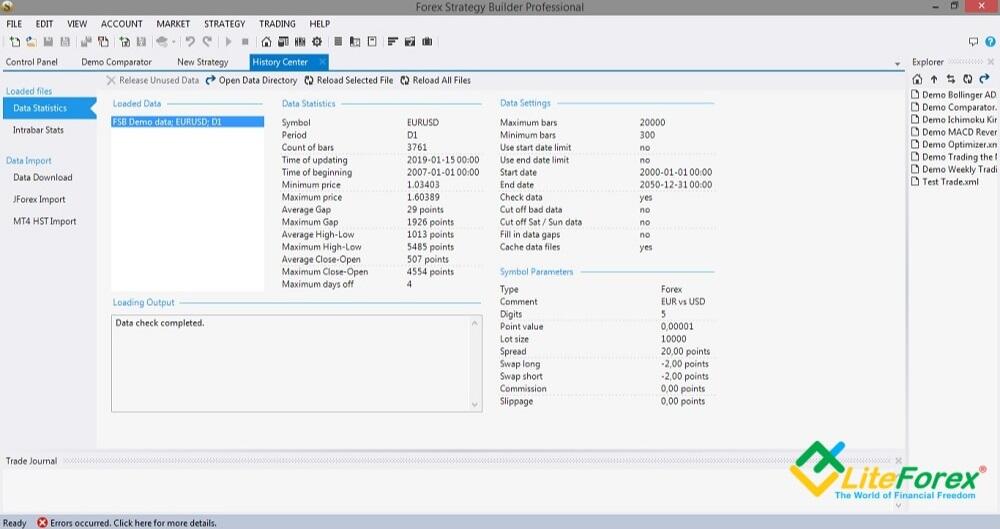Open the dropdown arrow beside graduation cap icon
Image resolution: width=1000 pixels, height=529 pixels.
coord(173,42)
